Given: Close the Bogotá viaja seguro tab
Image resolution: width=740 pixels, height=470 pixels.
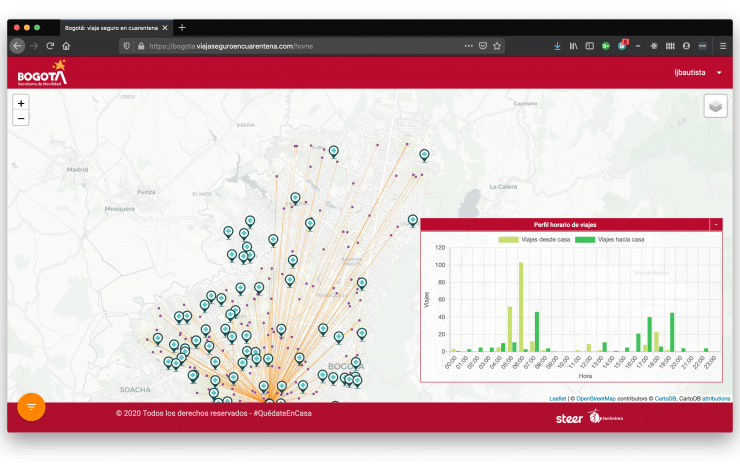Looking at the screenshot, I should tap(165, 28).
